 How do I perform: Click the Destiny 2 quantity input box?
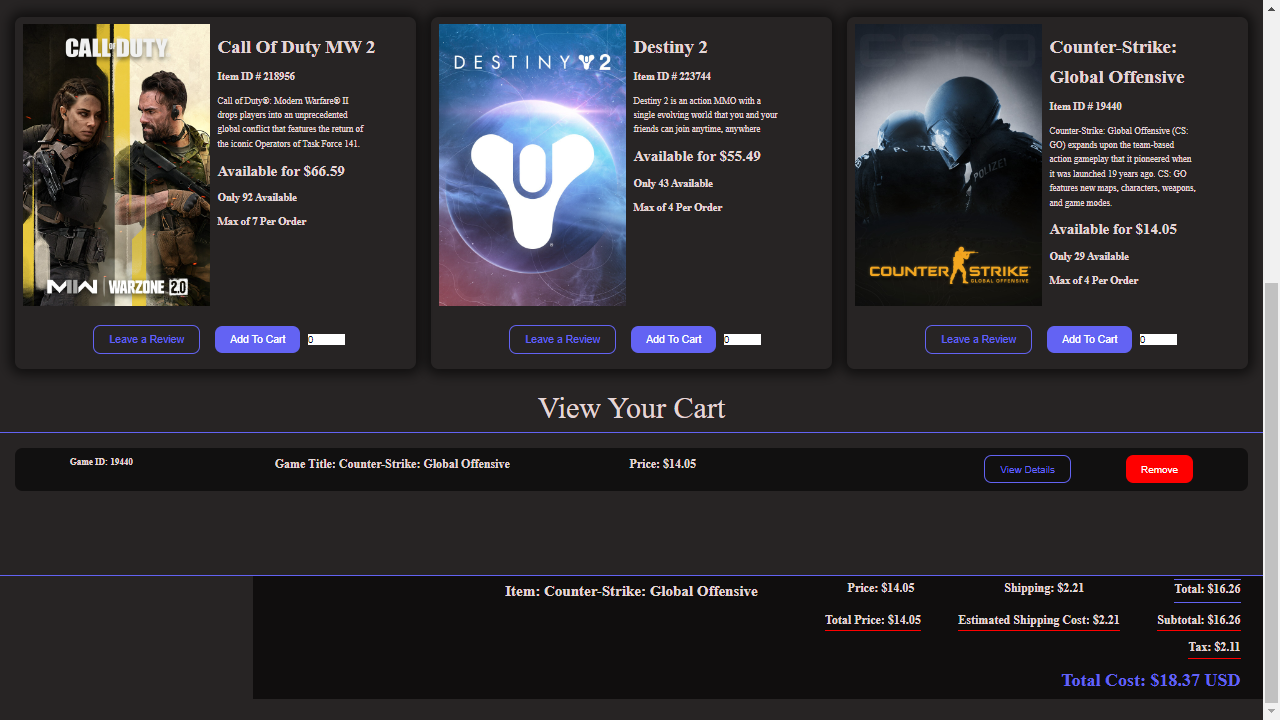pyautogui.click(x=742, y=340)
